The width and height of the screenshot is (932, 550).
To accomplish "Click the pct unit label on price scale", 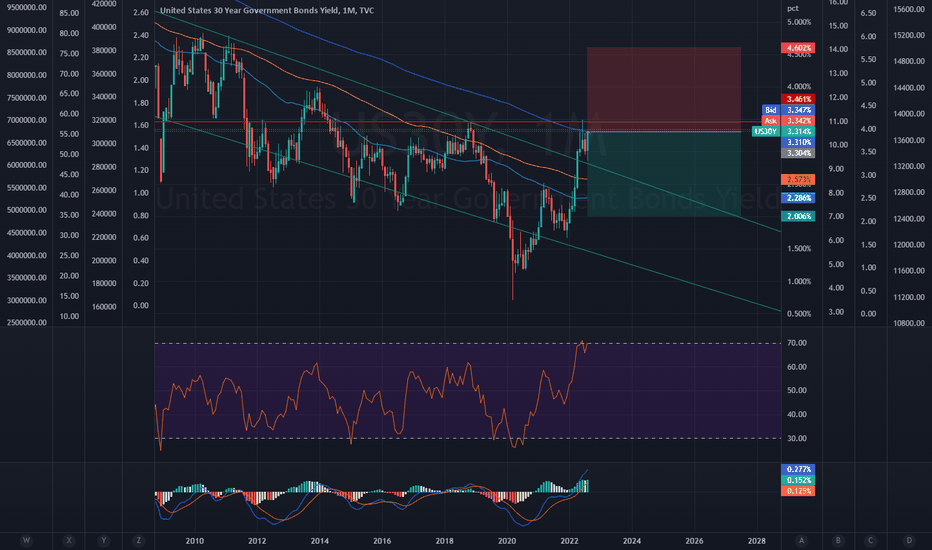I will (793, 8).
